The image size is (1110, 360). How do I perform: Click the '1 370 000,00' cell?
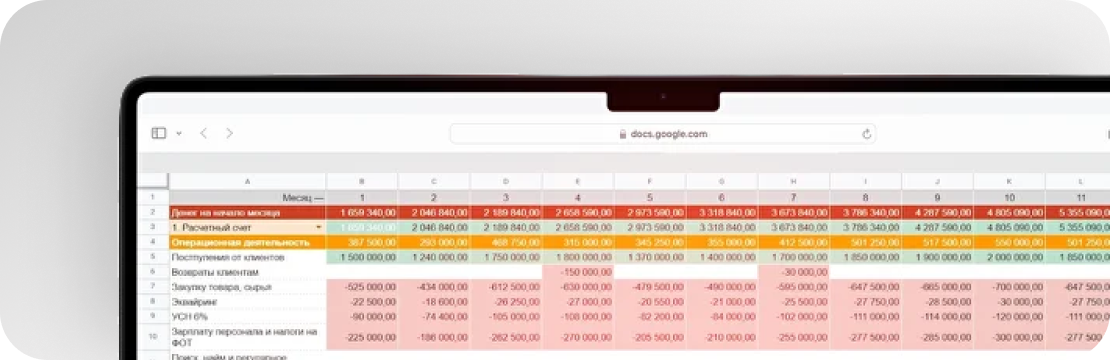650,257
